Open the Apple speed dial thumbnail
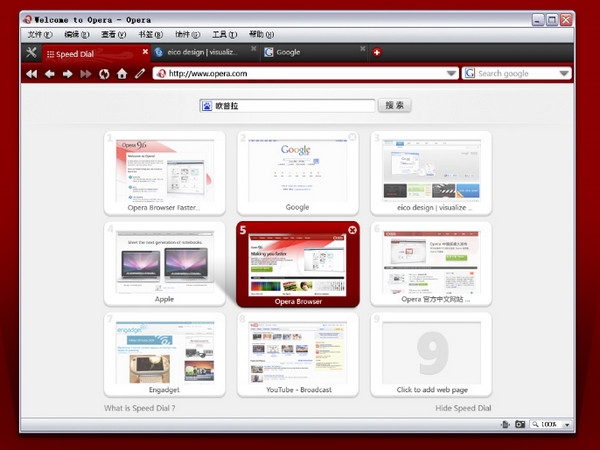 165,264
